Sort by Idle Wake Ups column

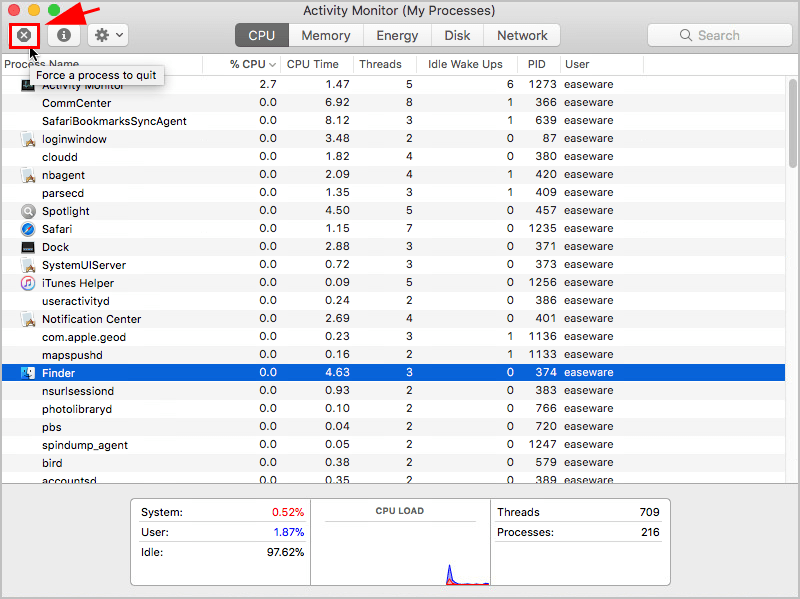467,64
